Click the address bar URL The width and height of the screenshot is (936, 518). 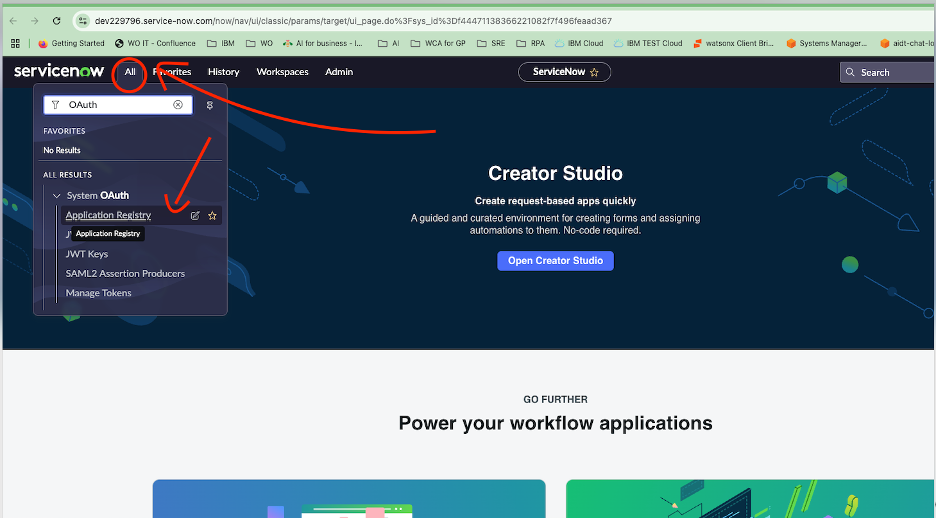pos(353,21)
